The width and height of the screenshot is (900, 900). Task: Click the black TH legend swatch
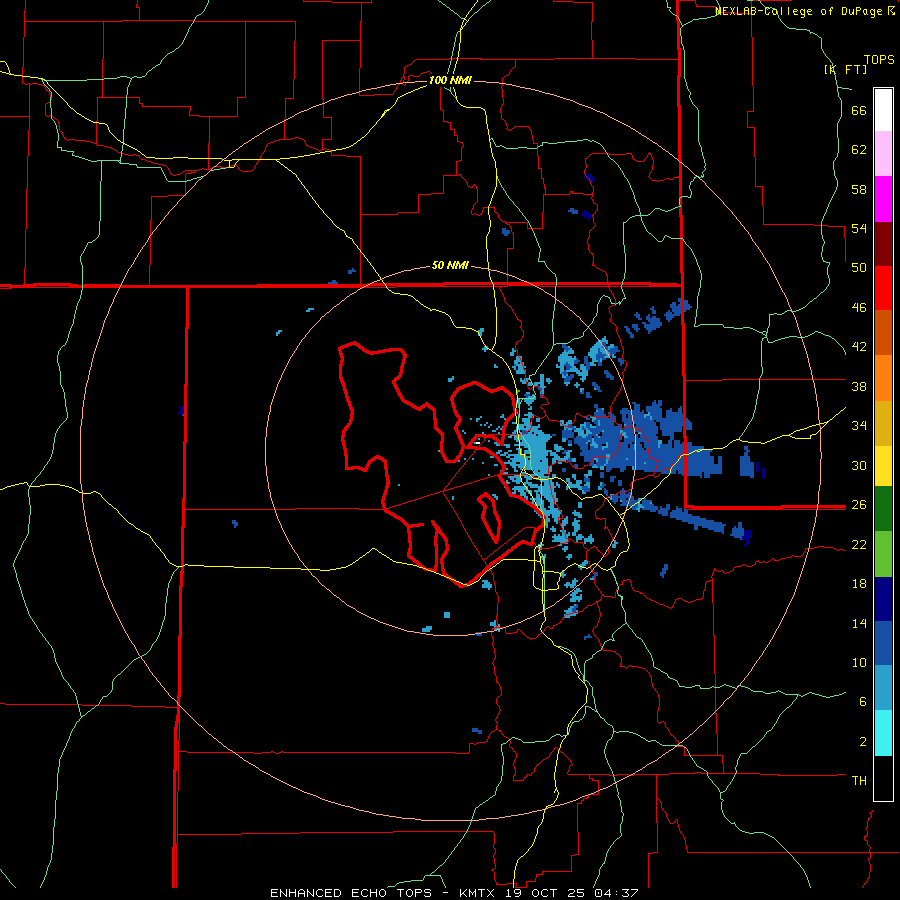click(883, 778)
